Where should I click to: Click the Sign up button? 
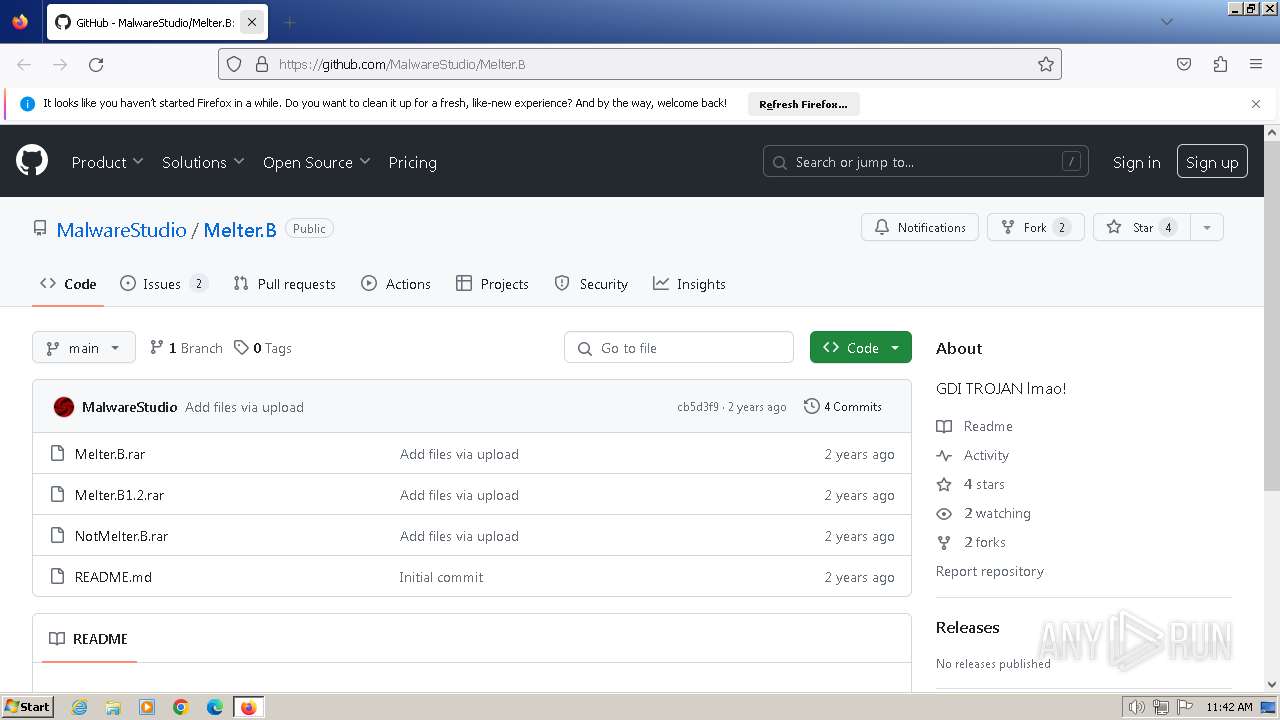[1212, 162]
